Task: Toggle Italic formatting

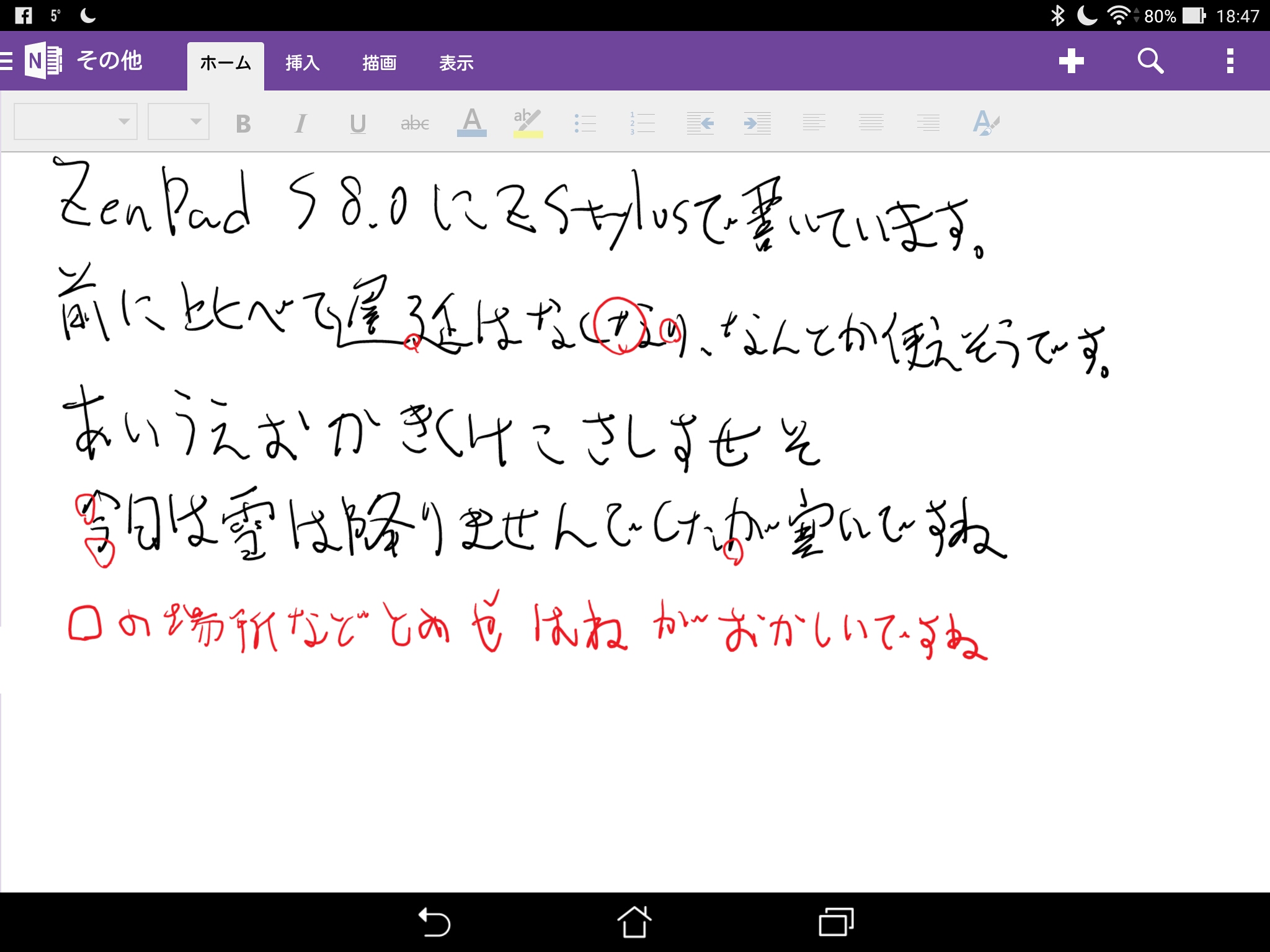Action: coord(300,123)
